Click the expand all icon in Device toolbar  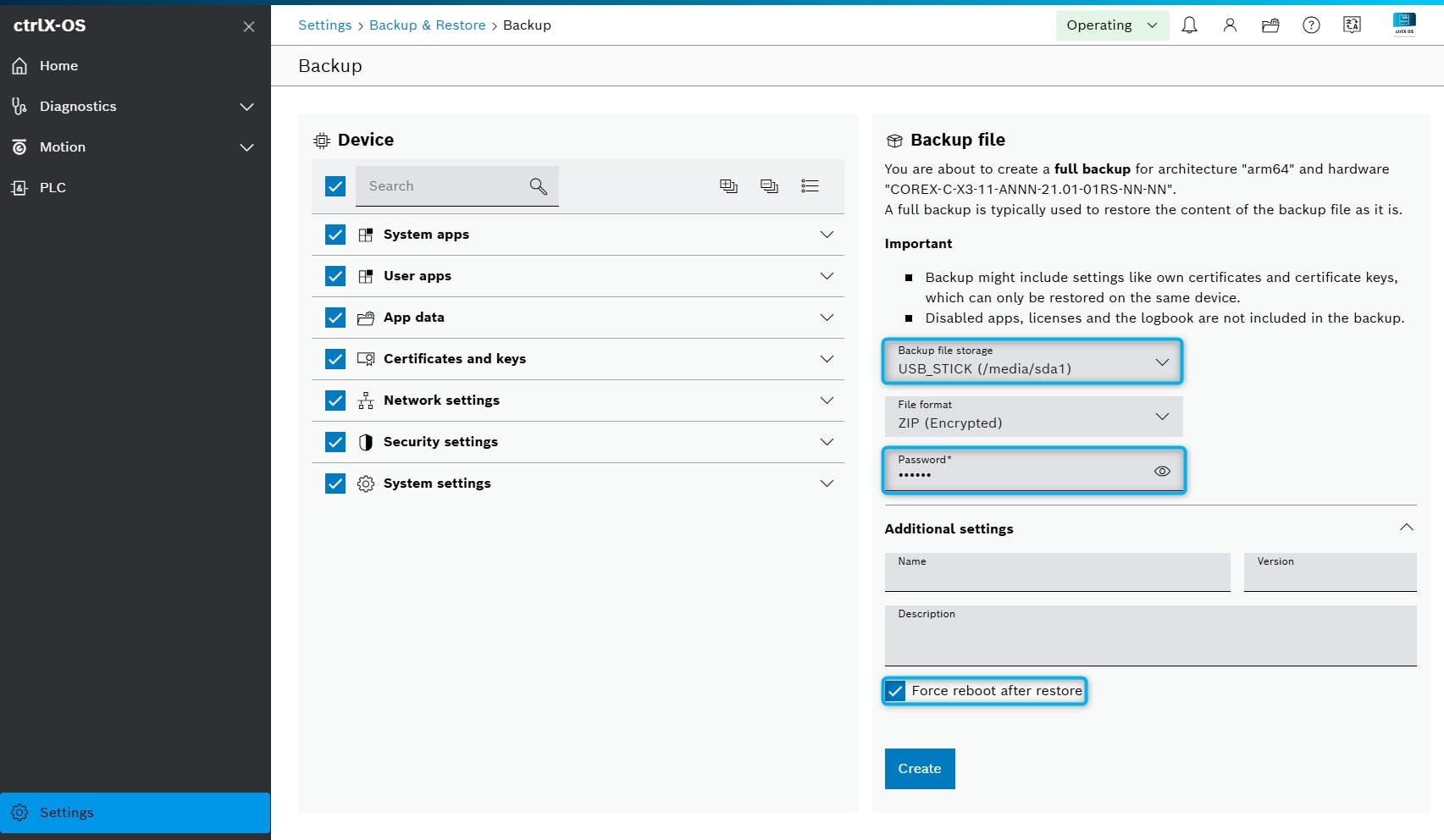coord(728,186)
